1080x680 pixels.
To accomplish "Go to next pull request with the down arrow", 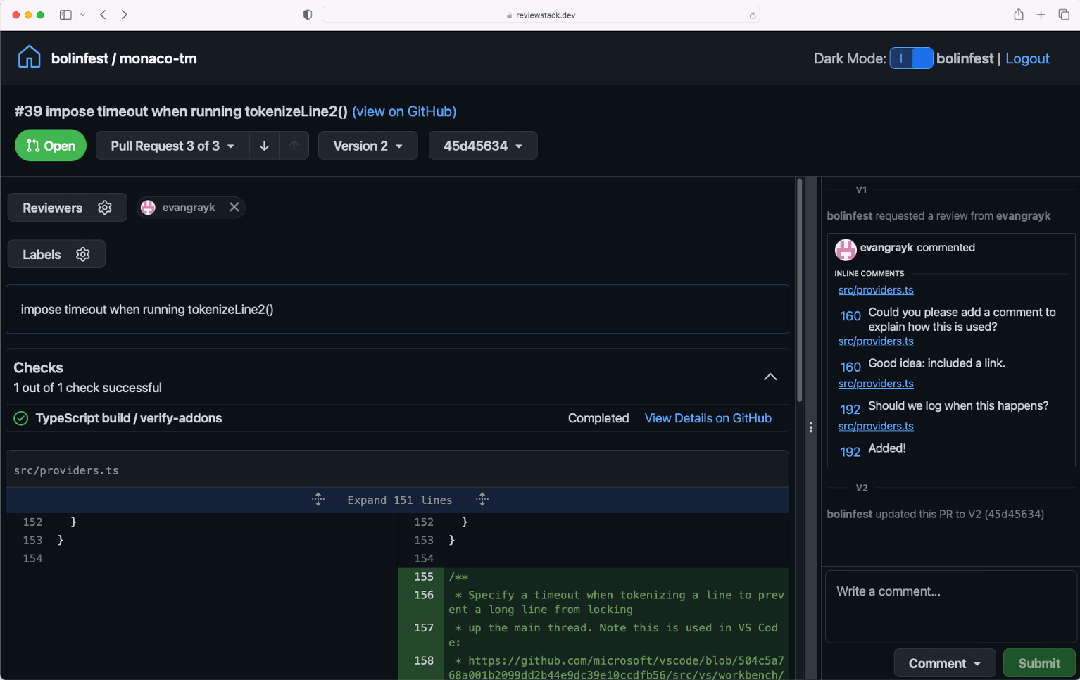I will pos(264,146).
